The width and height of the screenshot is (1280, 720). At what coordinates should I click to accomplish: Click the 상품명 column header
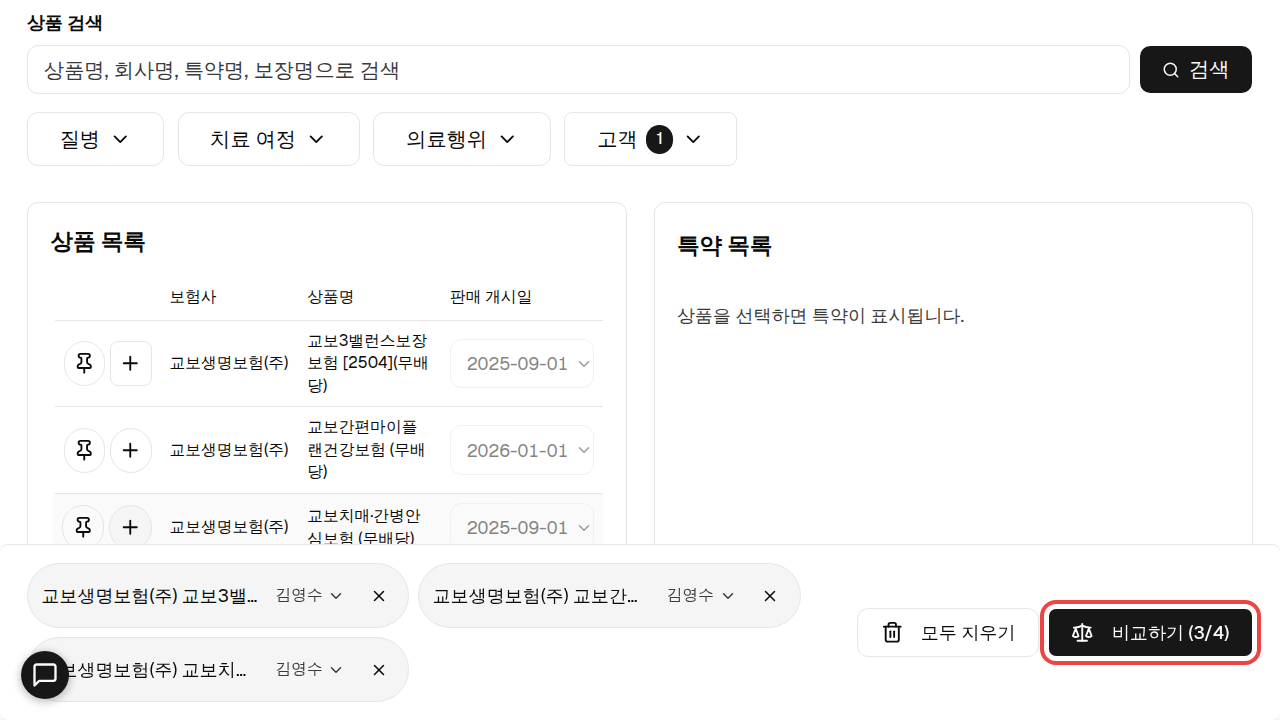331,296
